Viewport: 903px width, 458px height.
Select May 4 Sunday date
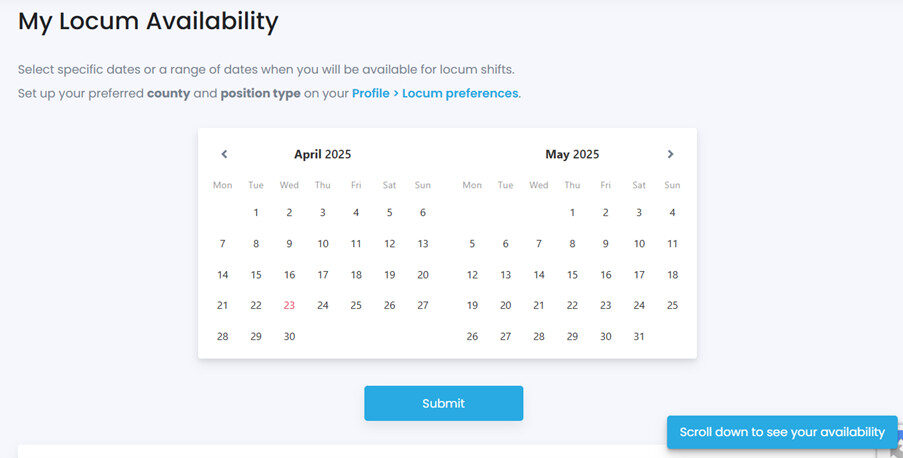[672, 212]
